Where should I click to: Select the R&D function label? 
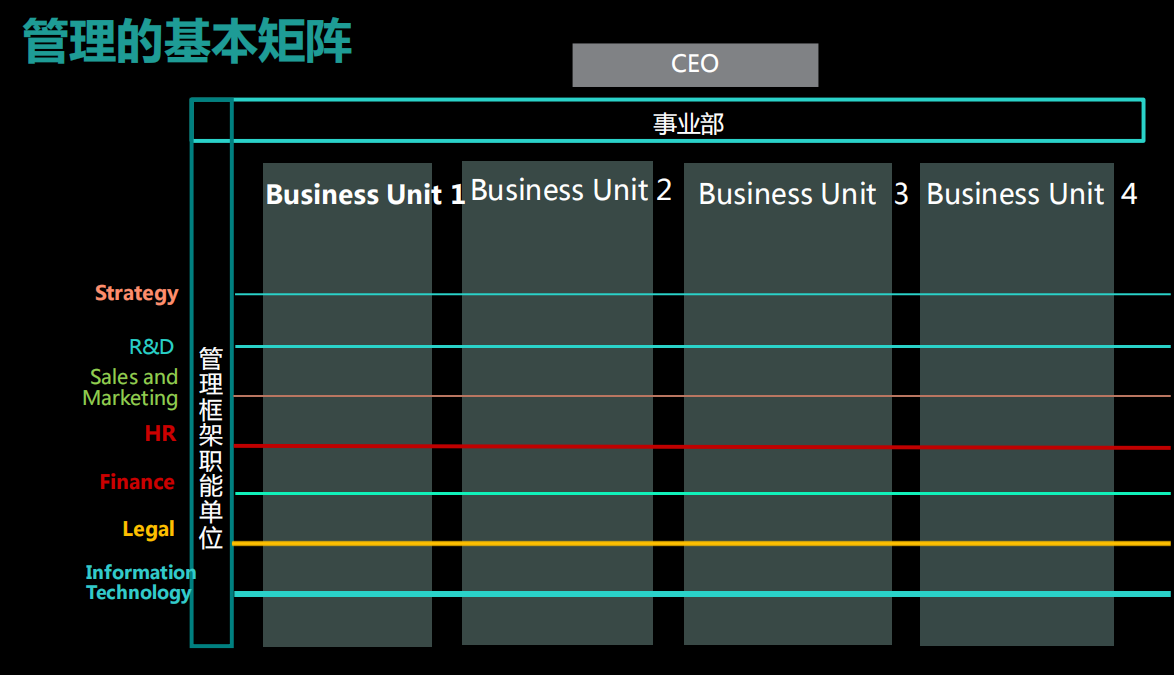click(x=151, y=346)
